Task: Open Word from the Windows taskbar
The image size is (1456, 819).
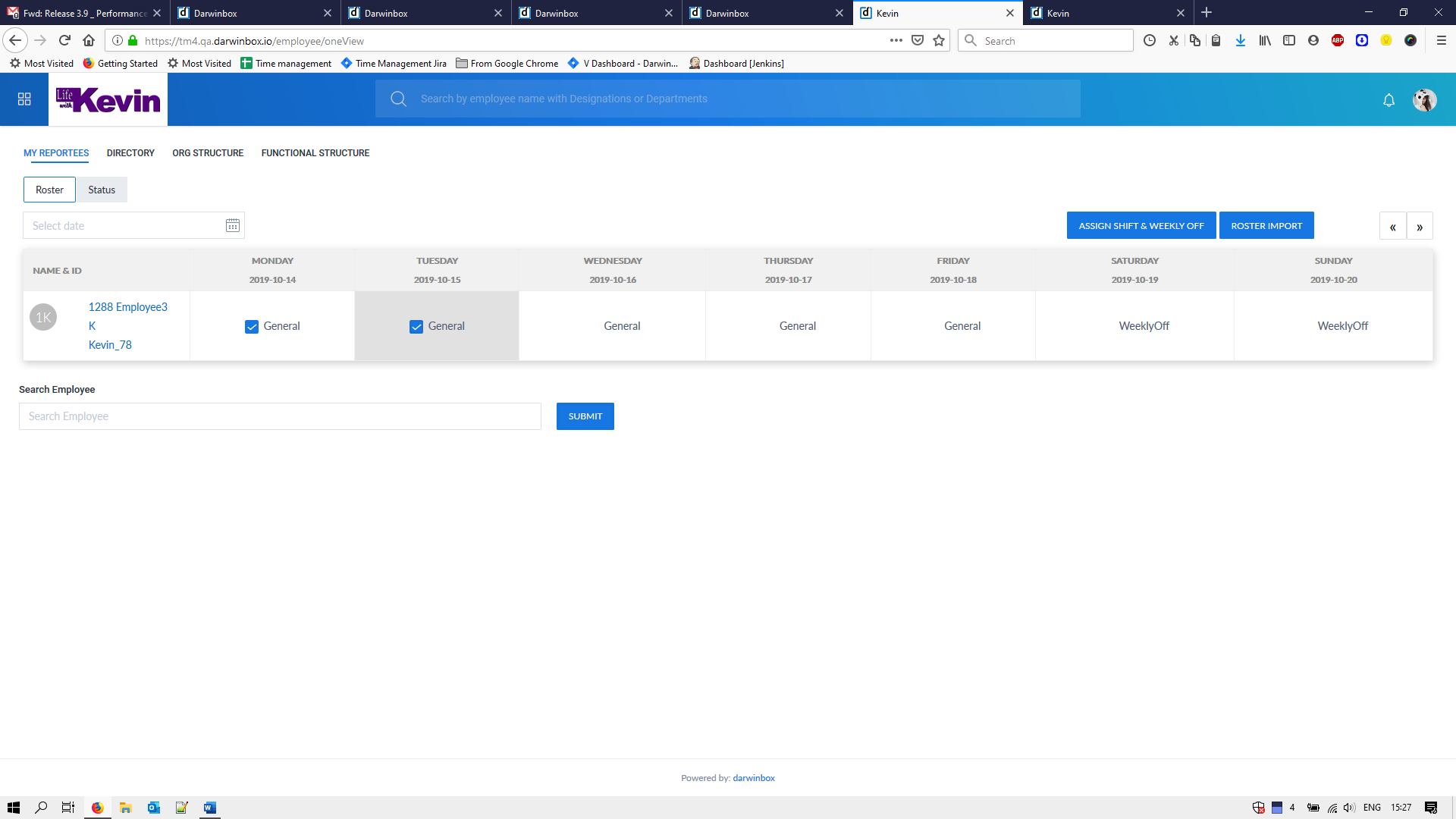Action: 210,808
